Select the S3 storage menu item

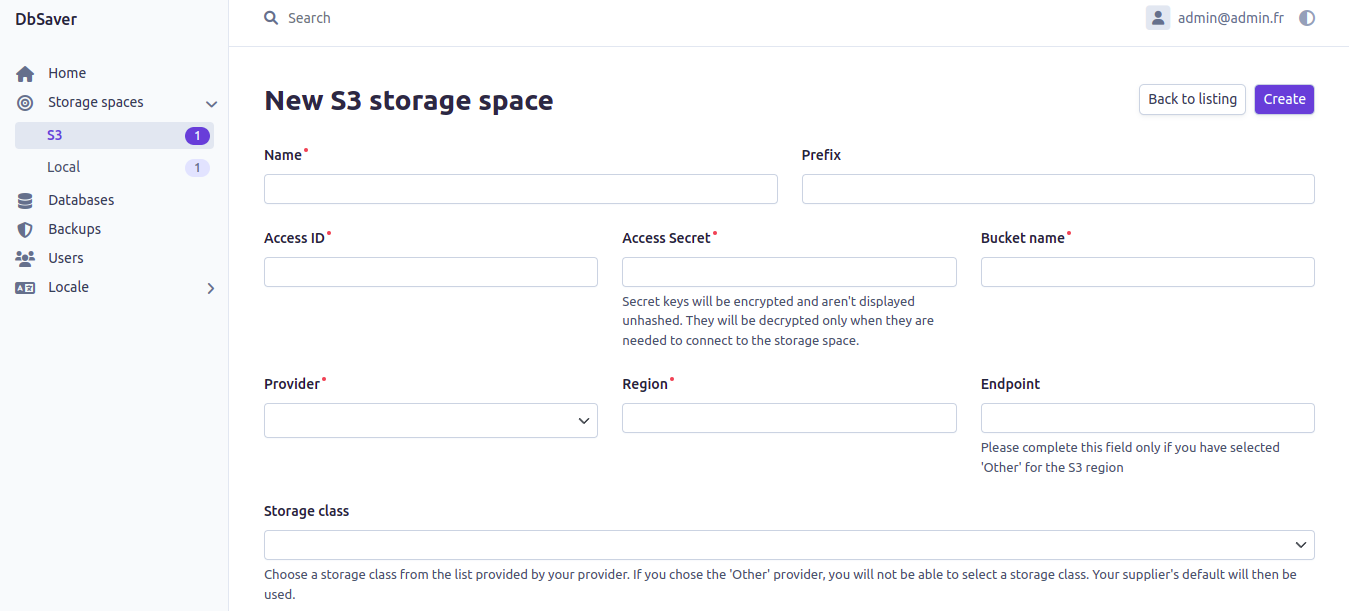(55, 135)
